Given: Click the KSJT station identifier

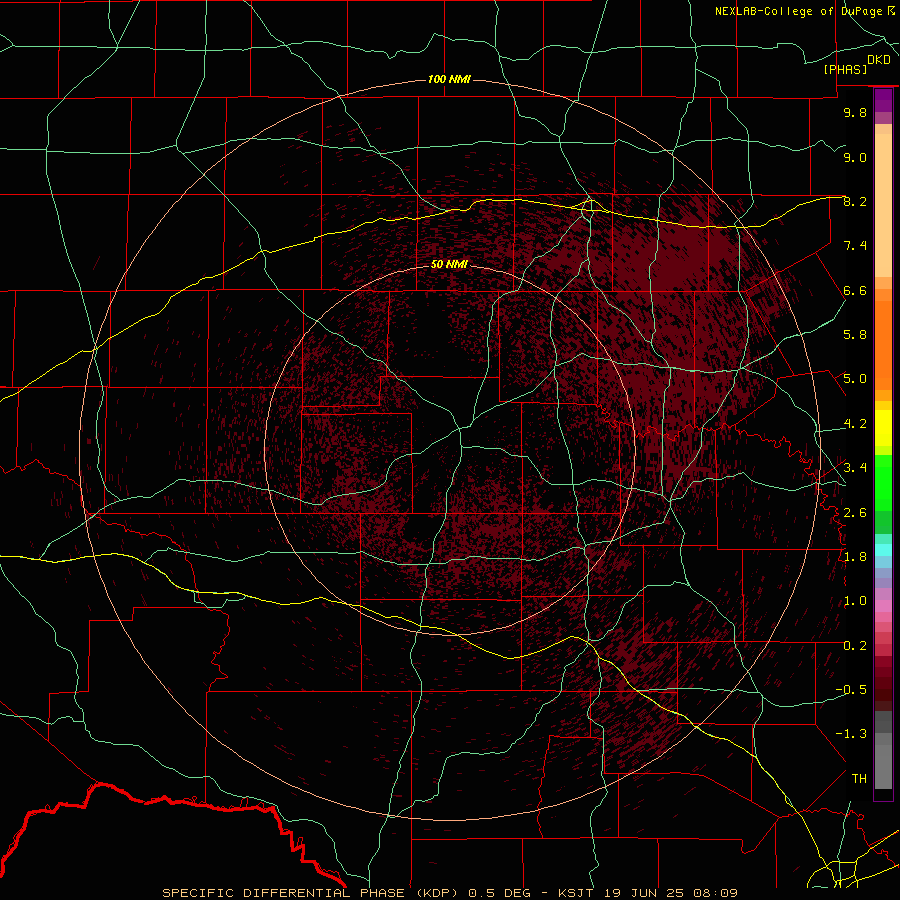Looking at the screenshot, I should coord(577,893).
